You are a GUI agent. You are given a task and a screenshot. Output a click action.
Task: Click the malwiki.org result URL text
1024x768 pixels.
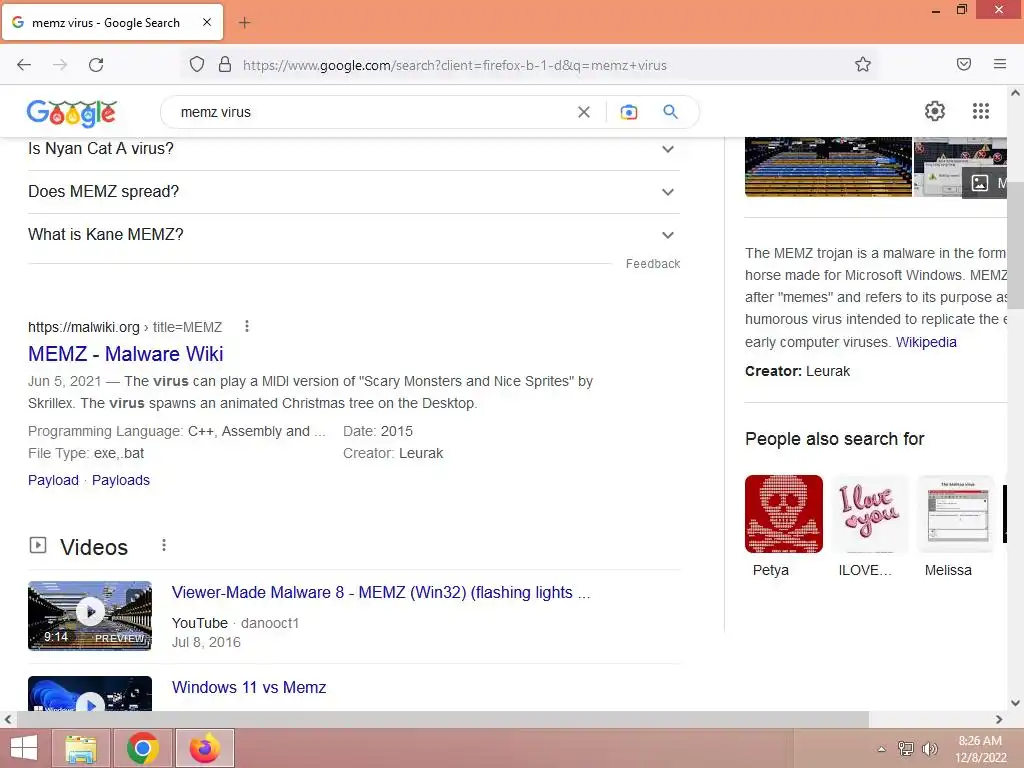[x=125, y=327]
